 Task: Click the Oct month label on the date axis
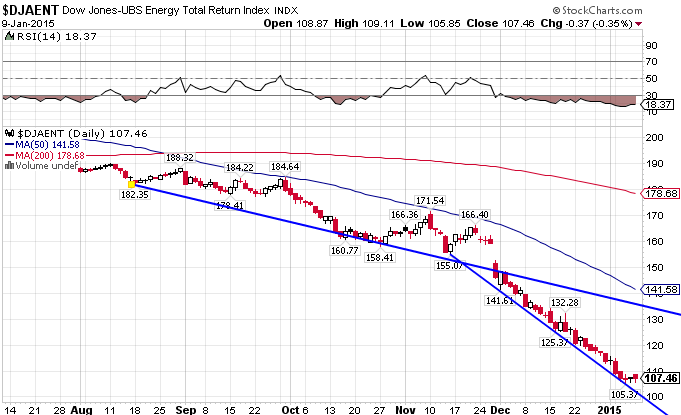[x=290, y=410]
